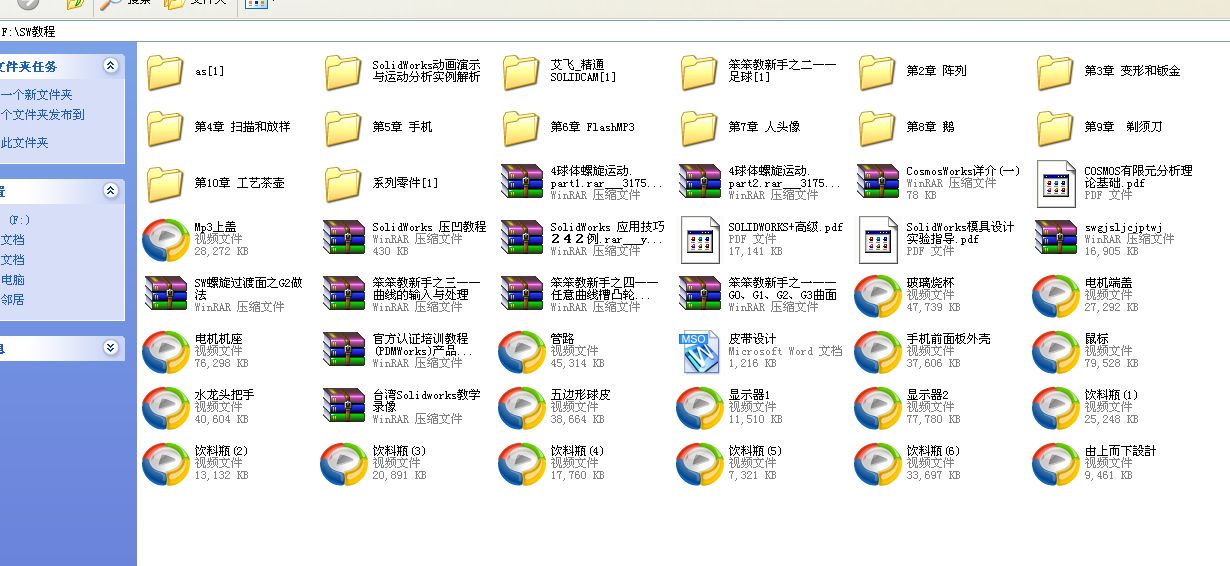Open SOLIDWORKS+高级.pdf file icon
The image size is (1230, 566).
699,240
